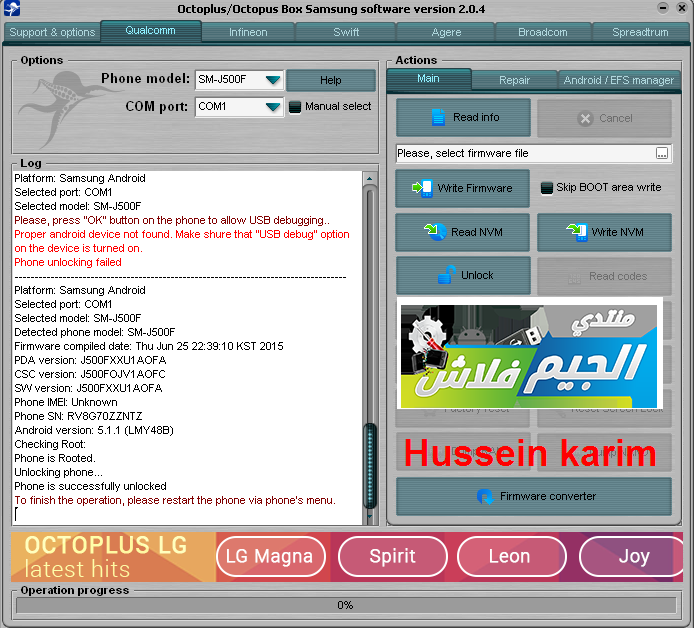Image resolution: width=694 pixels, height=628 pixels.
Task: Click the 'Phone unlocking failed' log line
Action: click(68, 262)
